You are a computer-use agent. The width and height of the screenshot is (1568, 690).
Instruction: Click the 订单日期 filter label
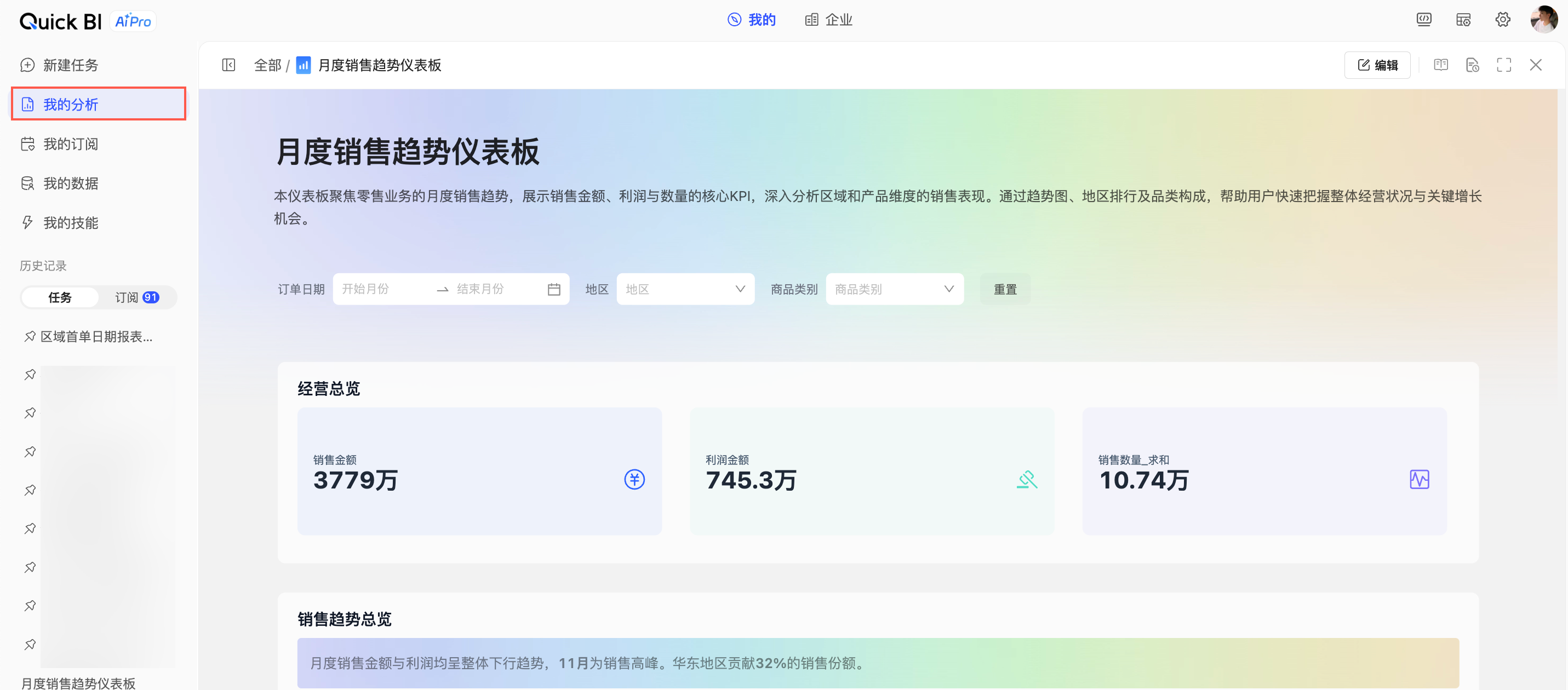[x=301, y=289]
